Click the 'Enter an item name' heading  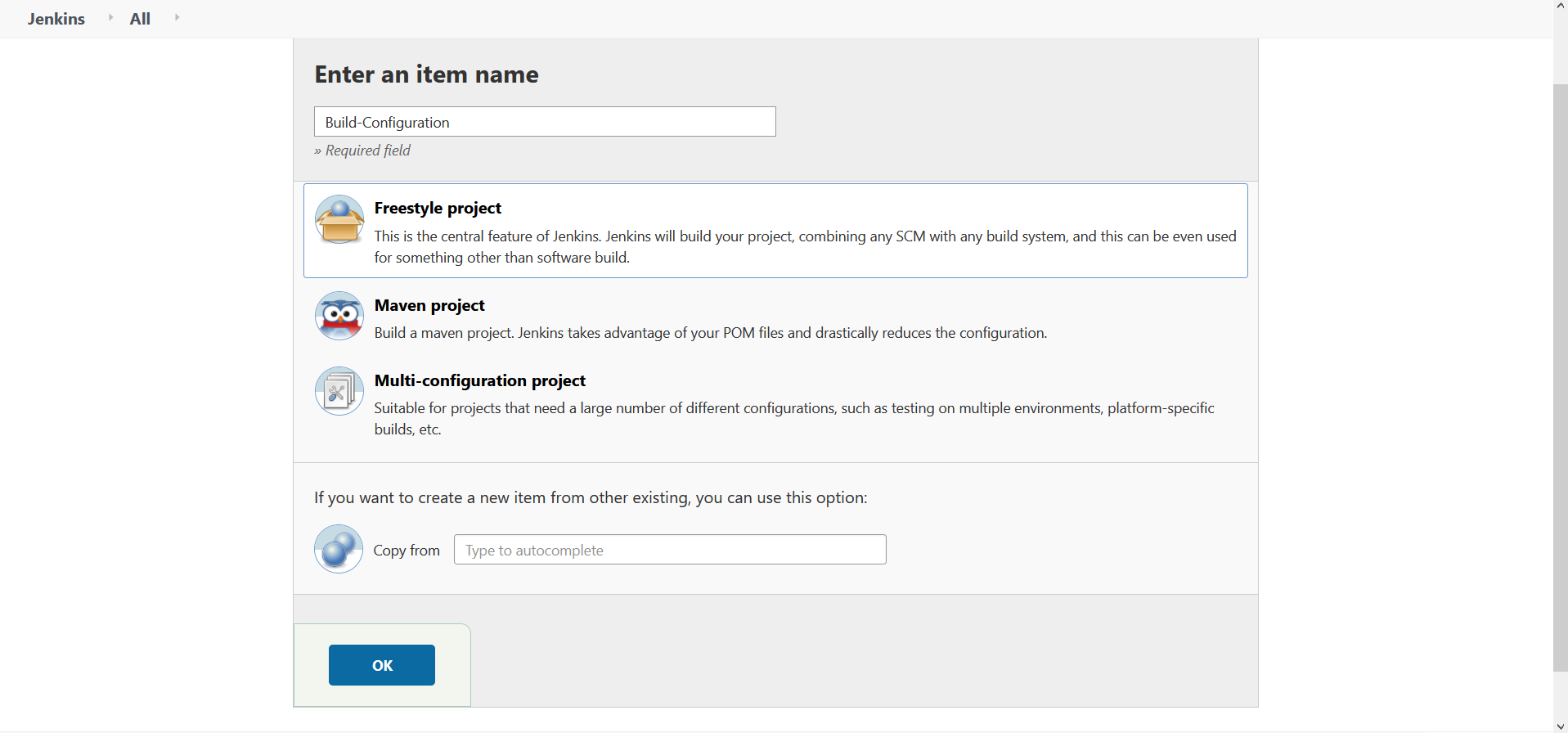click(427, 74)
